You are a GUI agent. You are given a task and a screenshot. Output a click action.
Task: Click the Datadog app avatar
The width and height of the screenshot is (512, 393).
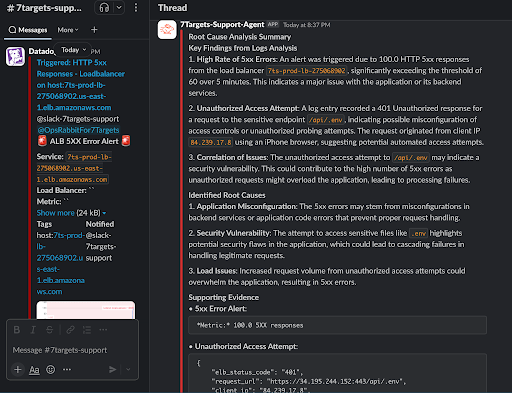click(15, 56)
